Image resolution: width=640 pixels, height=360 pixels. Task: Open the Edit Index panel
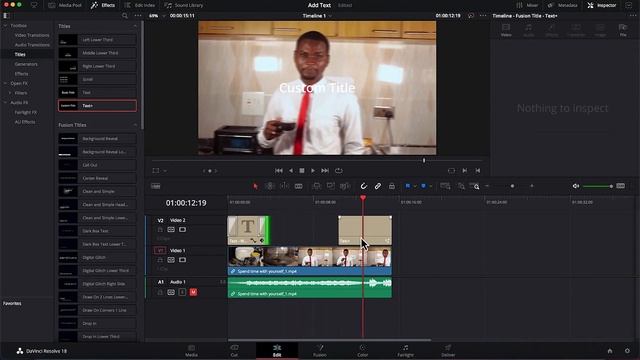[x=140, y=5]
